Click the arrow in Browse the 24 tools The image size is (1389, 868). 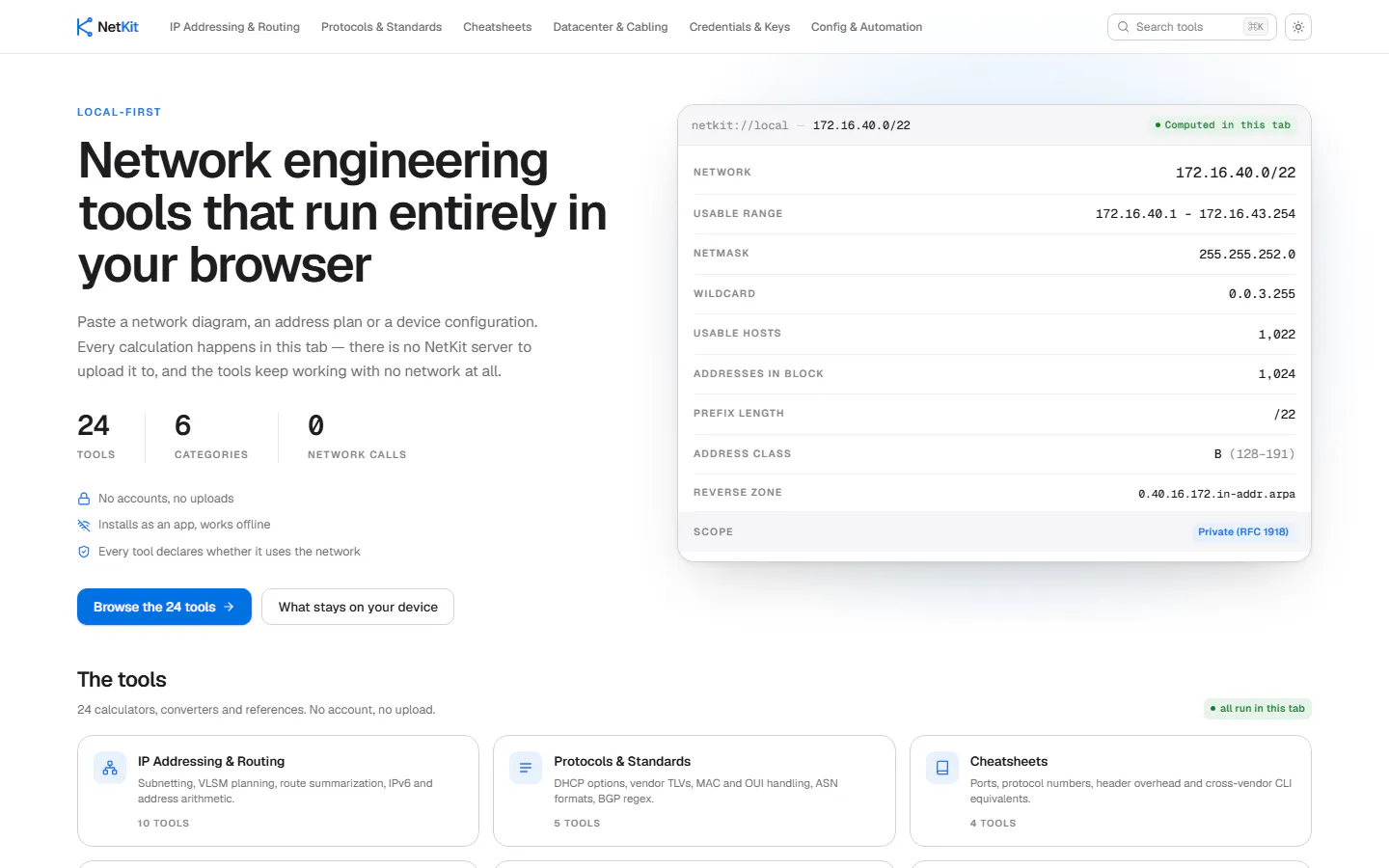229,607
